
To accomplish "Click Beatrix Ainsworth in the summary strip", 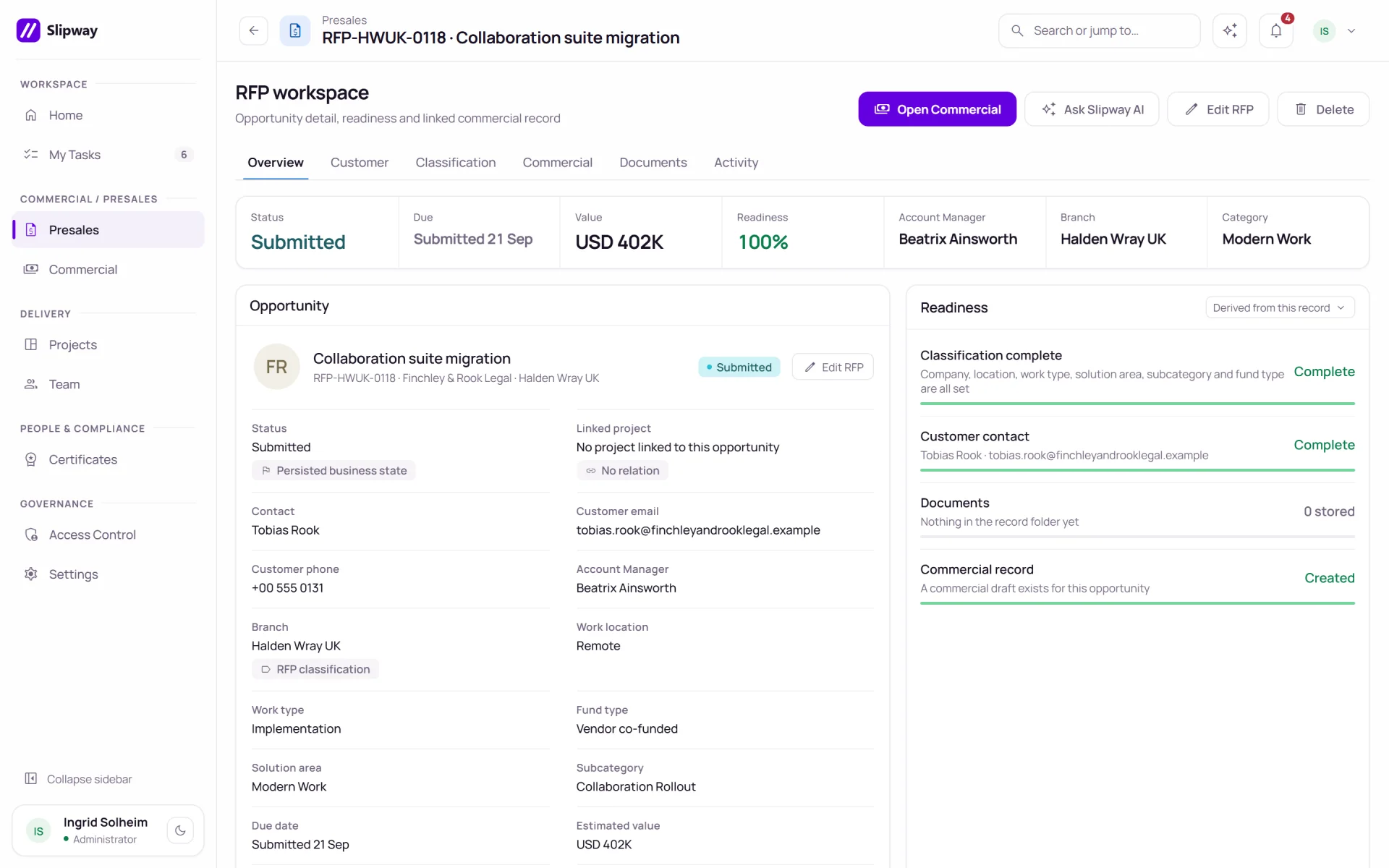I will [958, 239].
